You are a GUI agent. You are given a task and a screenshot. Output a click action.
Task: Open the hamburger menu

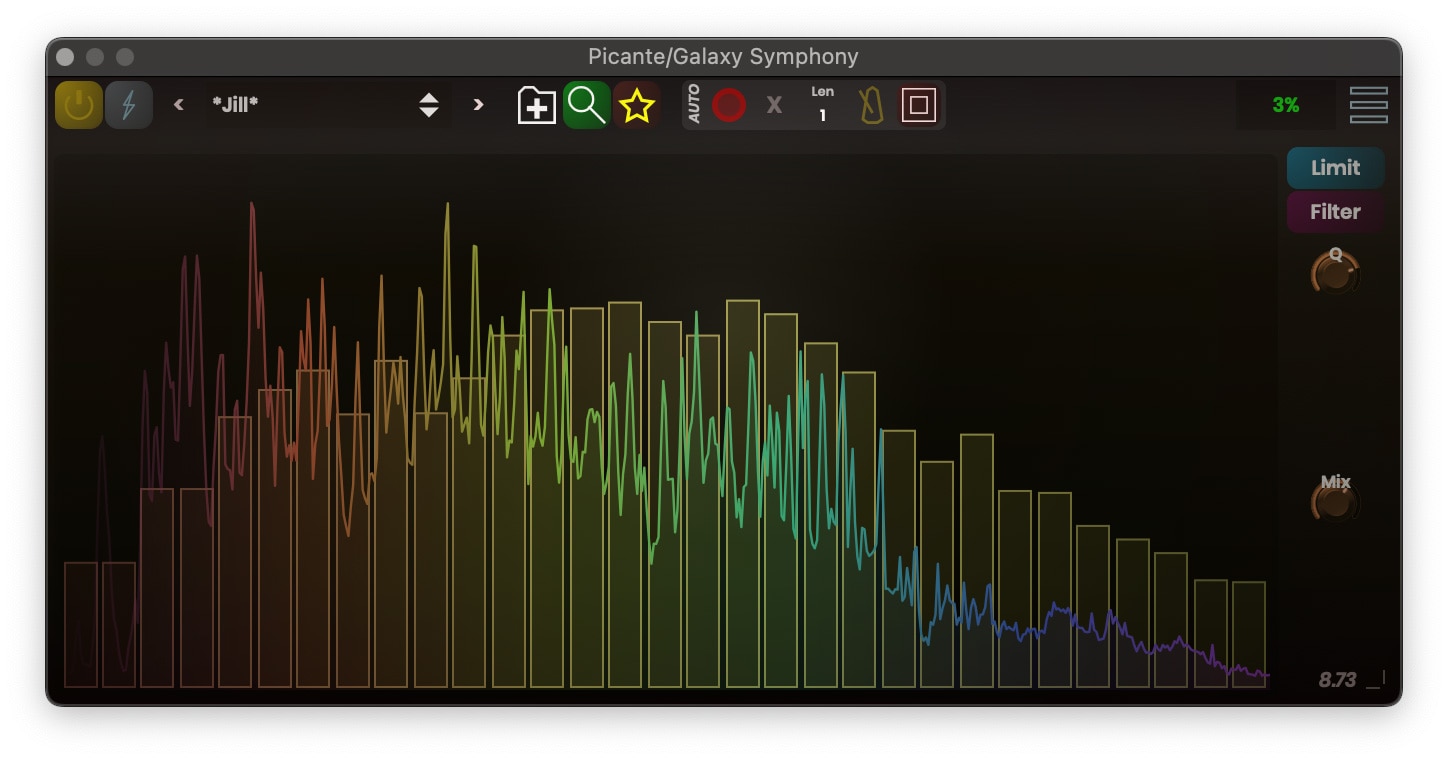click(x=1368, y=105)
